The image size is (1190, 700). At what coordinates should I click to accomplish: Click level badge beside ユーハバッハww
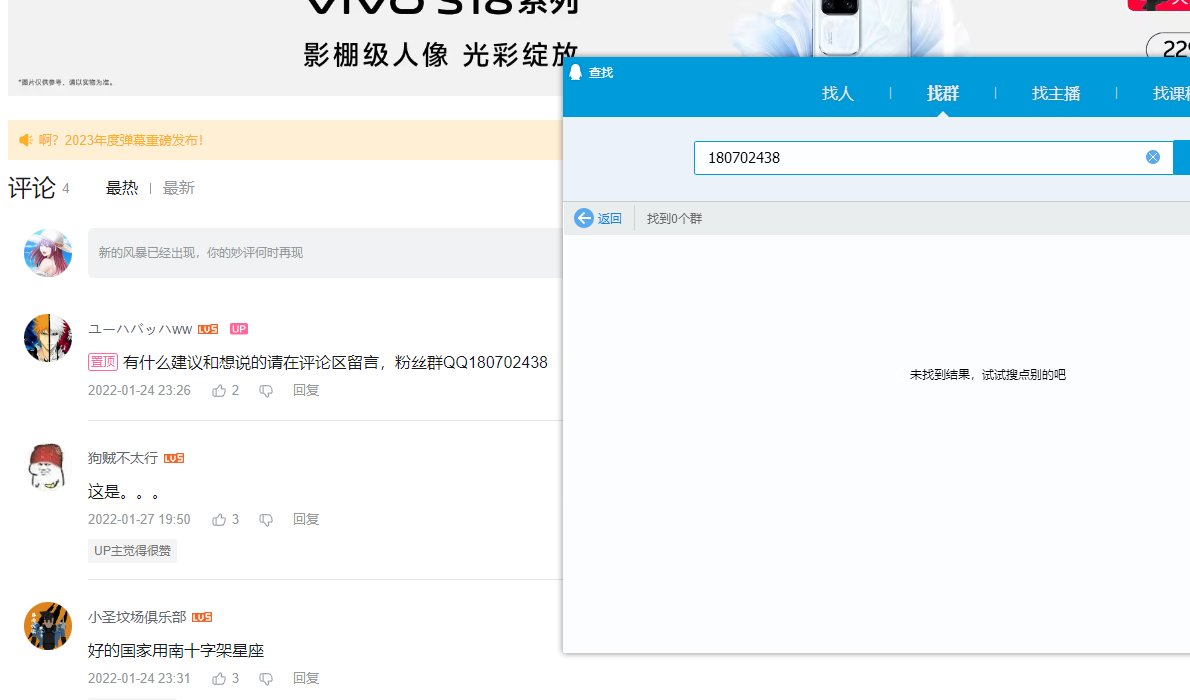pyautogui.click(x=208, y=329)
